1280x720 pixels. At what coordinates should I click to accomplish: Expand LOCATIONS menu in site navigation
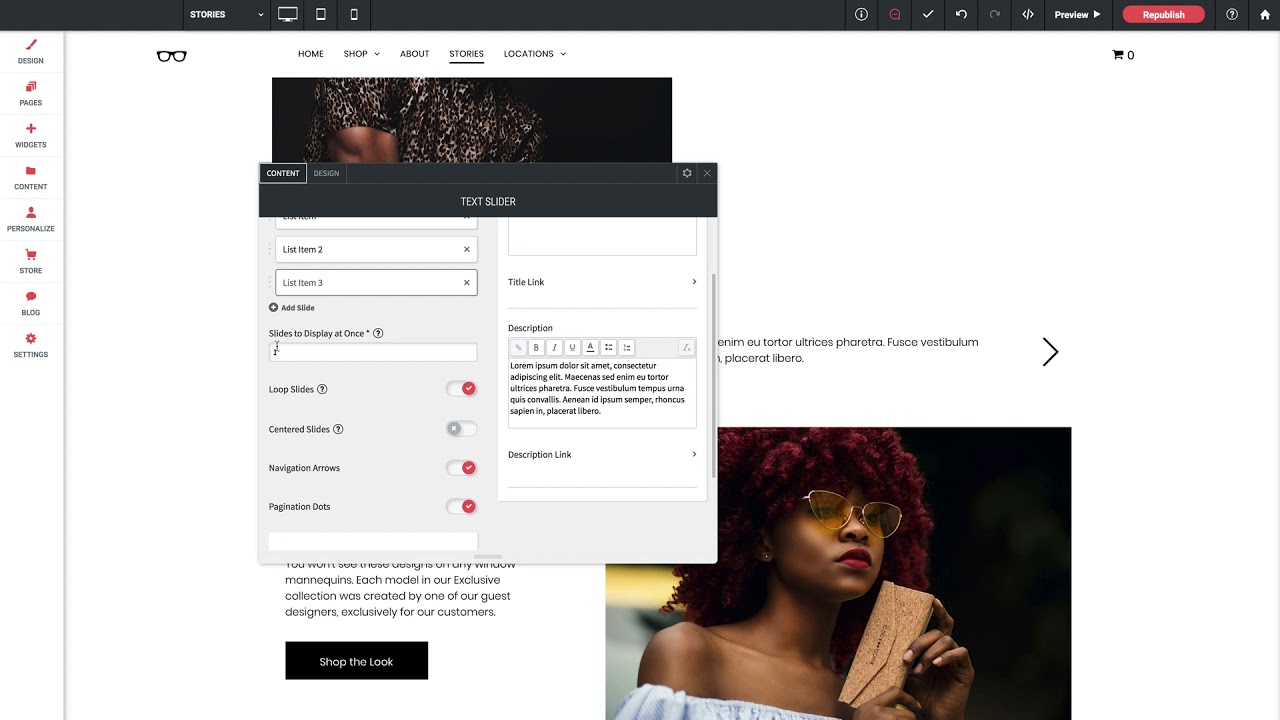pyautogui.click(x=535, y=54)
